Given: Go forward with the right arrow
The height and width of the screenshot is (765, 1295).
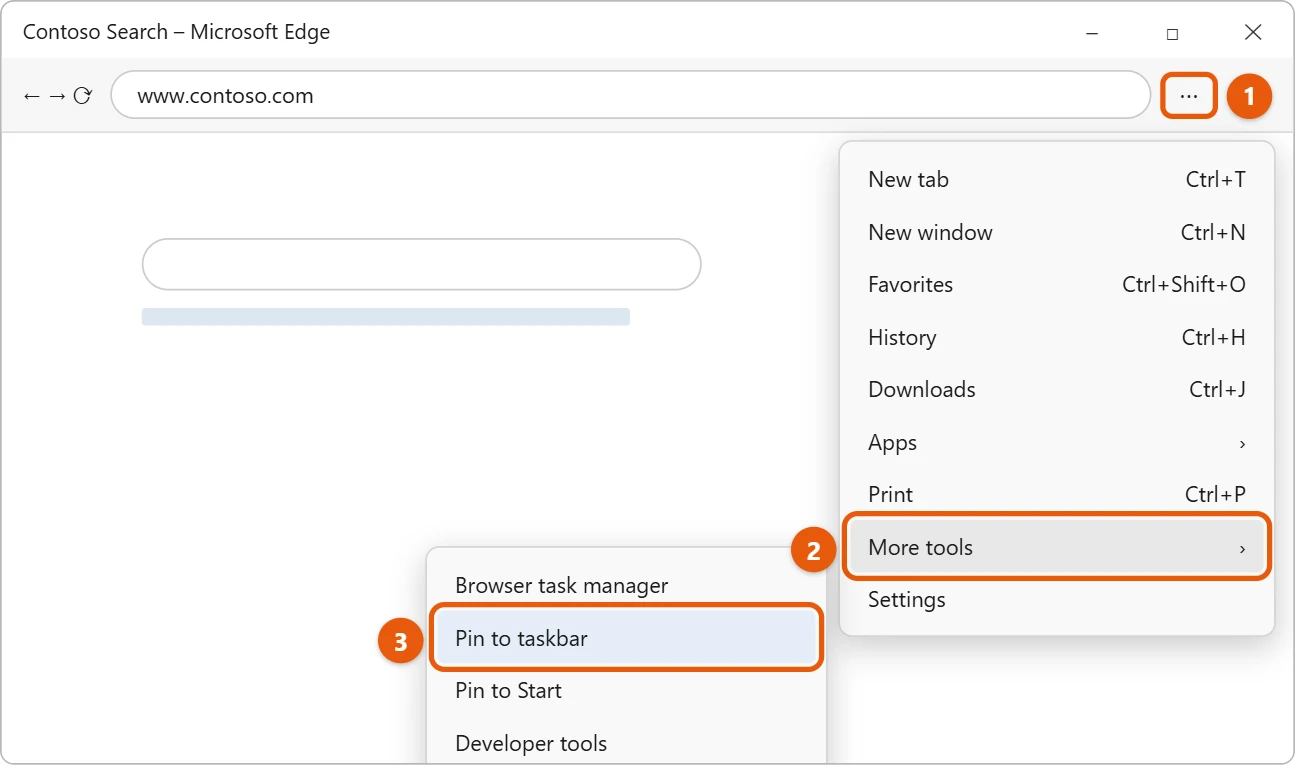Looking at the screenshot, I should pyautogui.click(x=57, y=96).
